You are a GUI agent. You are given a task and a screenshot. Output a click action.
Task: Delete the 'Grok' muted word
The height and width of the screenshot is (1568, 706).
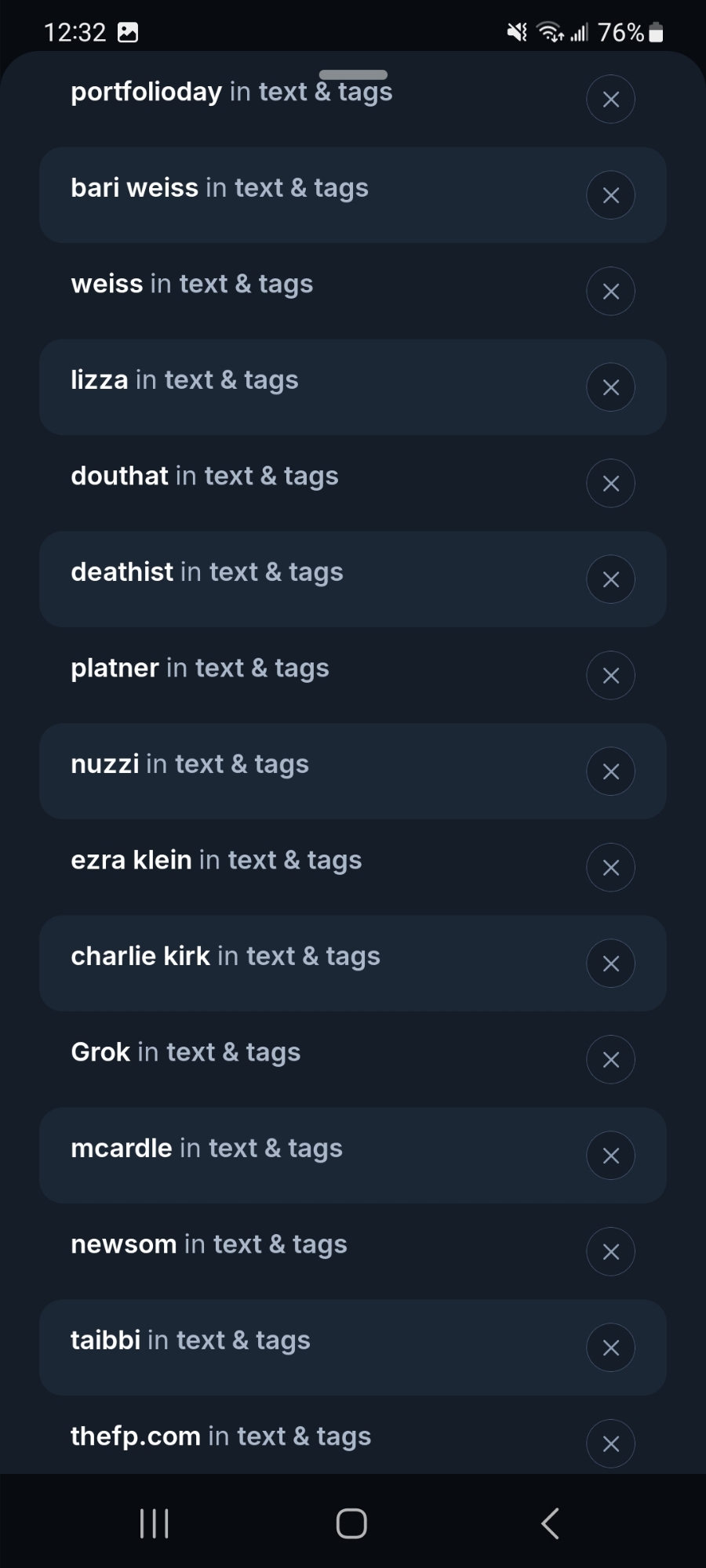(610, 1060)
